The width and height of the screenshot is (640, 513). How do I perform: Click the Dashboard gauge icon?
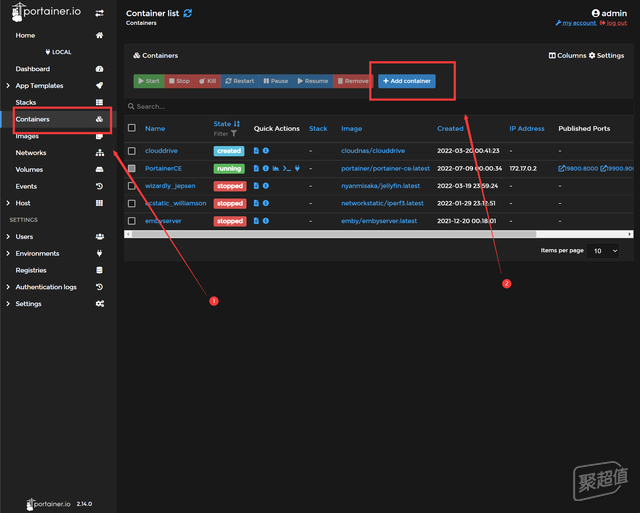(99, 69)
